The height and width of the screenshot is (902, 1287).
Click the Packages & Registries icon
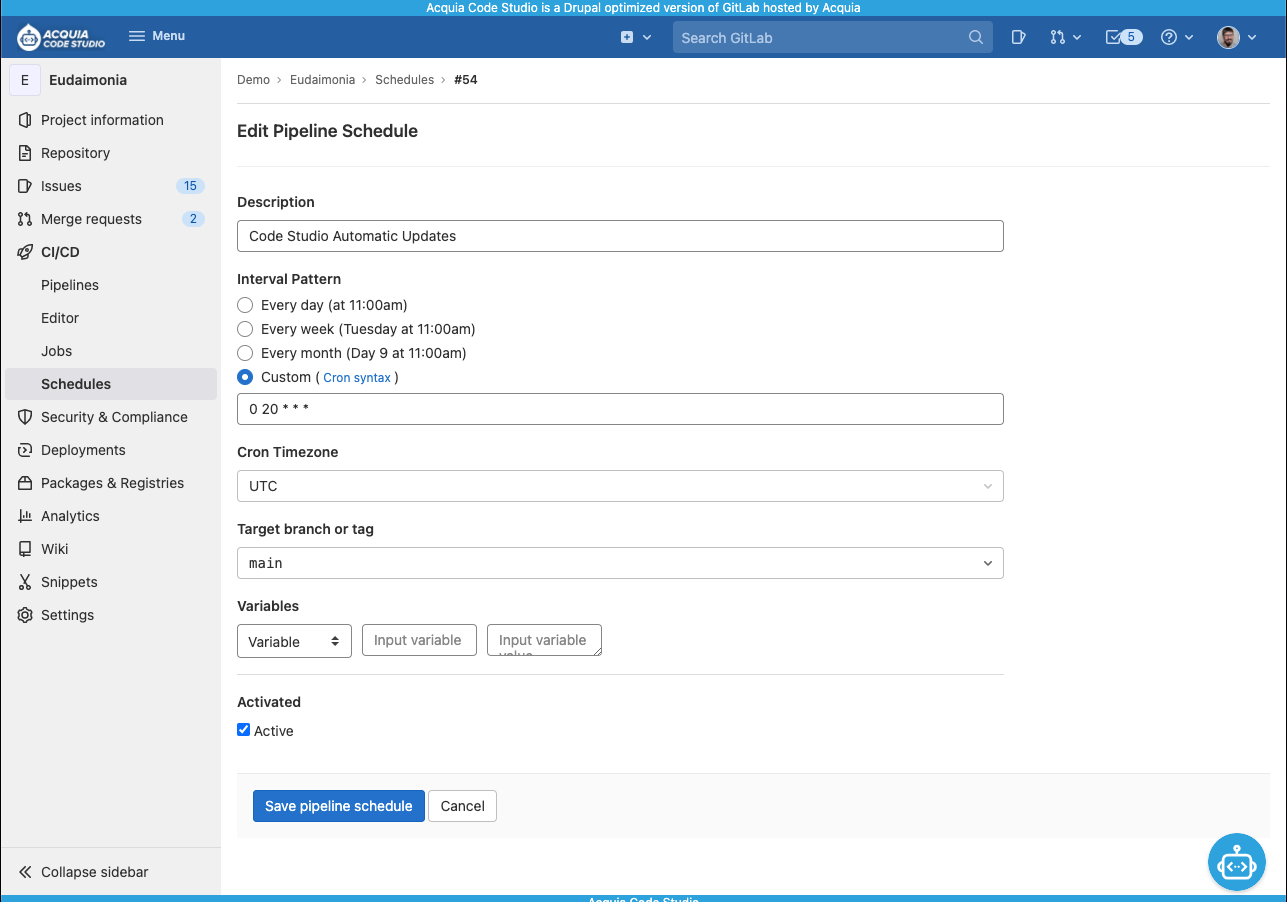25,483
